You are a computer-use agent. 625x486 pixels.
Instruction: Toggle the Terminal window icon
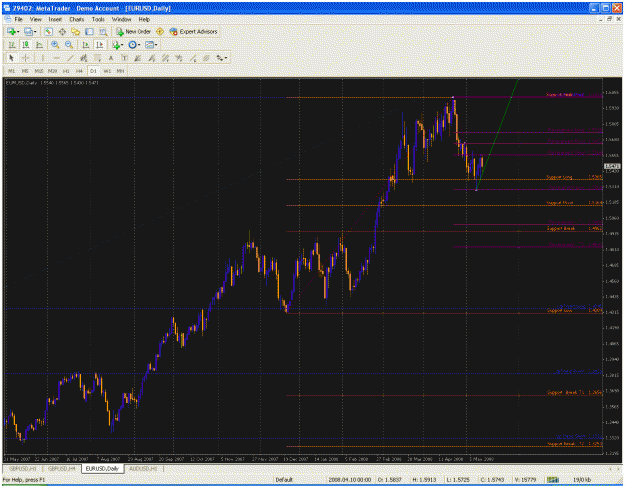pos(89,31)
